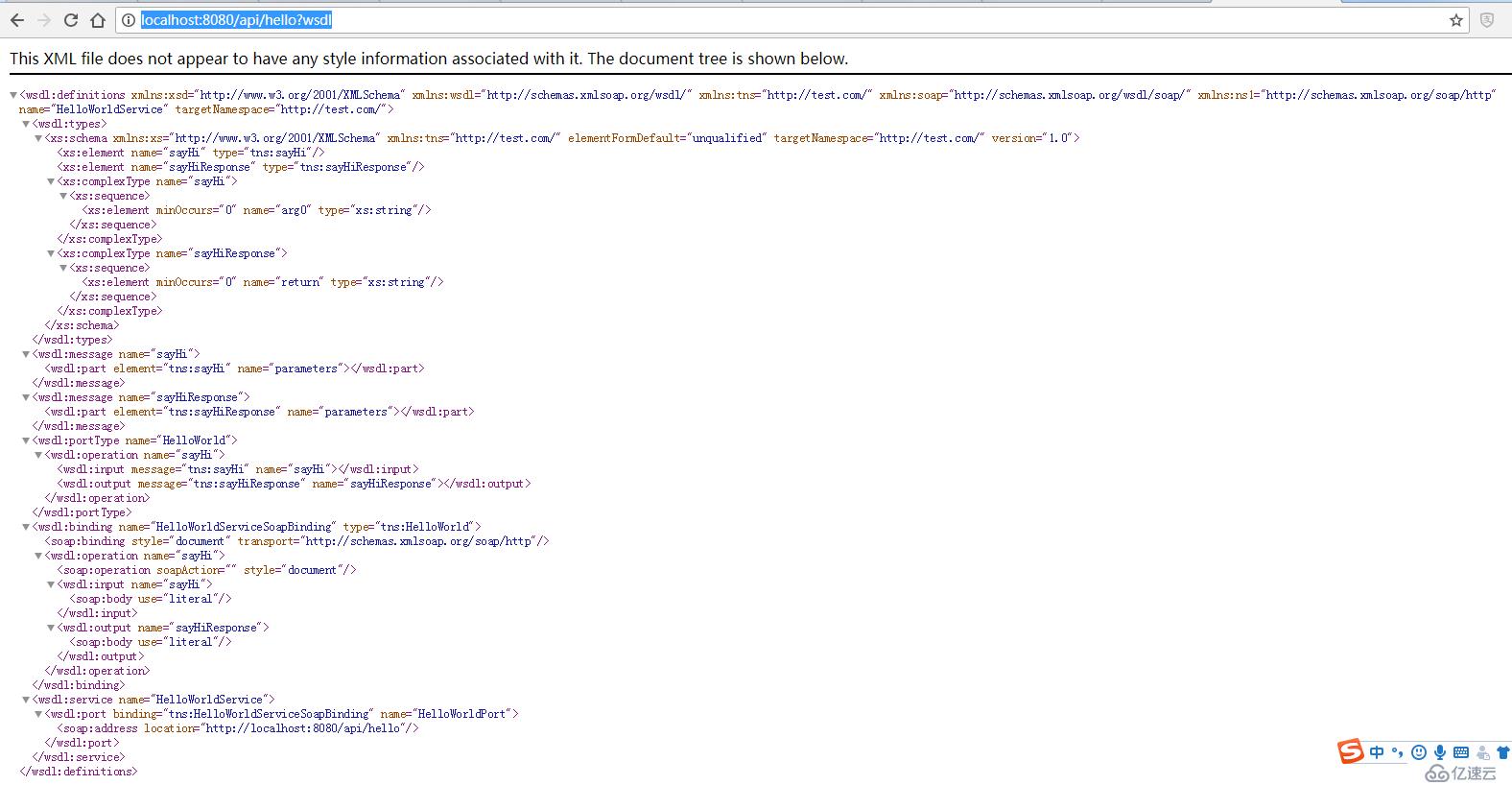This screenshot has width=1512, height=785.
Task: Collapse wsdl:operation node inside the binding
Action: click(38, 556)
